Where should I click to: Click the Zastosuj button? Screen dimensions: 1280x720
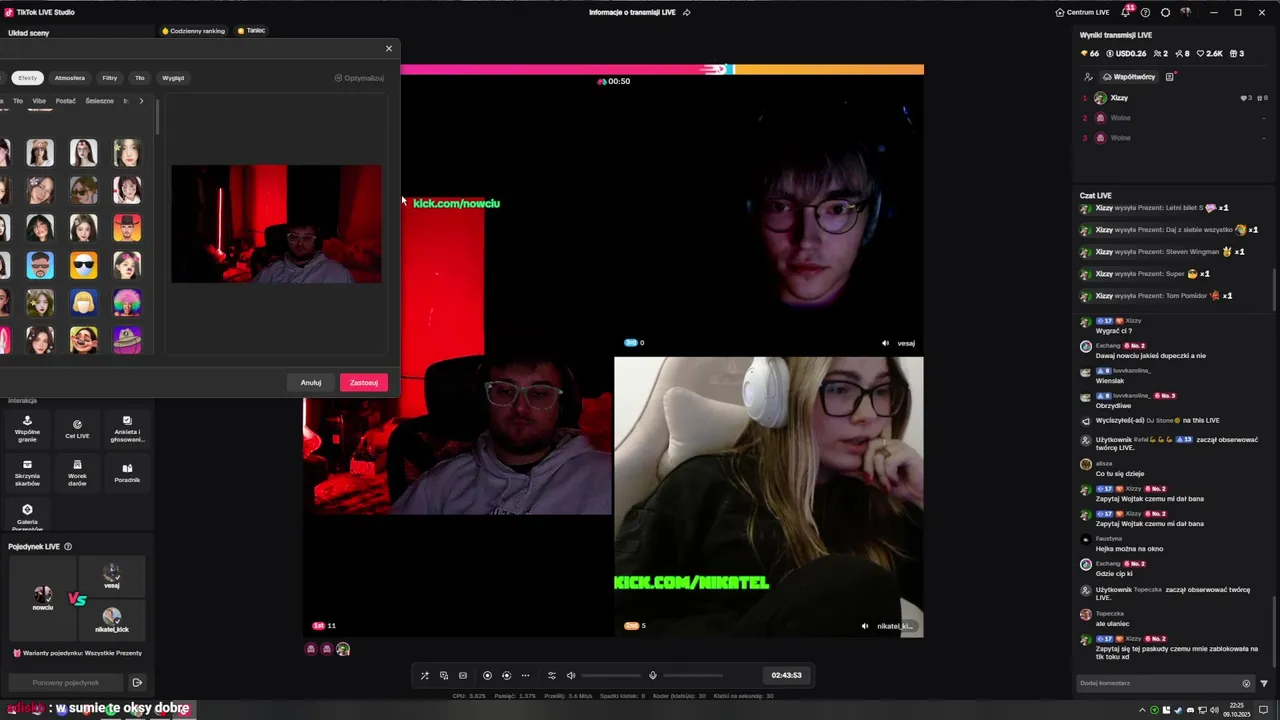[x=364, y=382]
